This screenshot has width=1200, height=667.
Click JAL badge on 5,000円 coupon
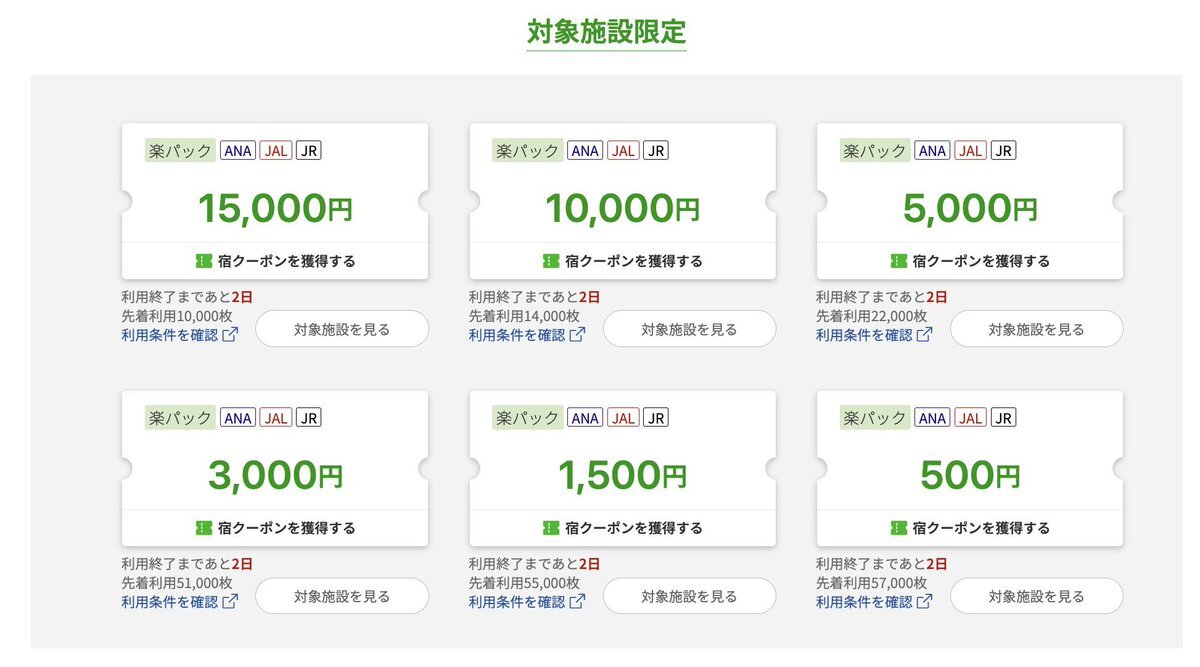(x=971, y=151)
